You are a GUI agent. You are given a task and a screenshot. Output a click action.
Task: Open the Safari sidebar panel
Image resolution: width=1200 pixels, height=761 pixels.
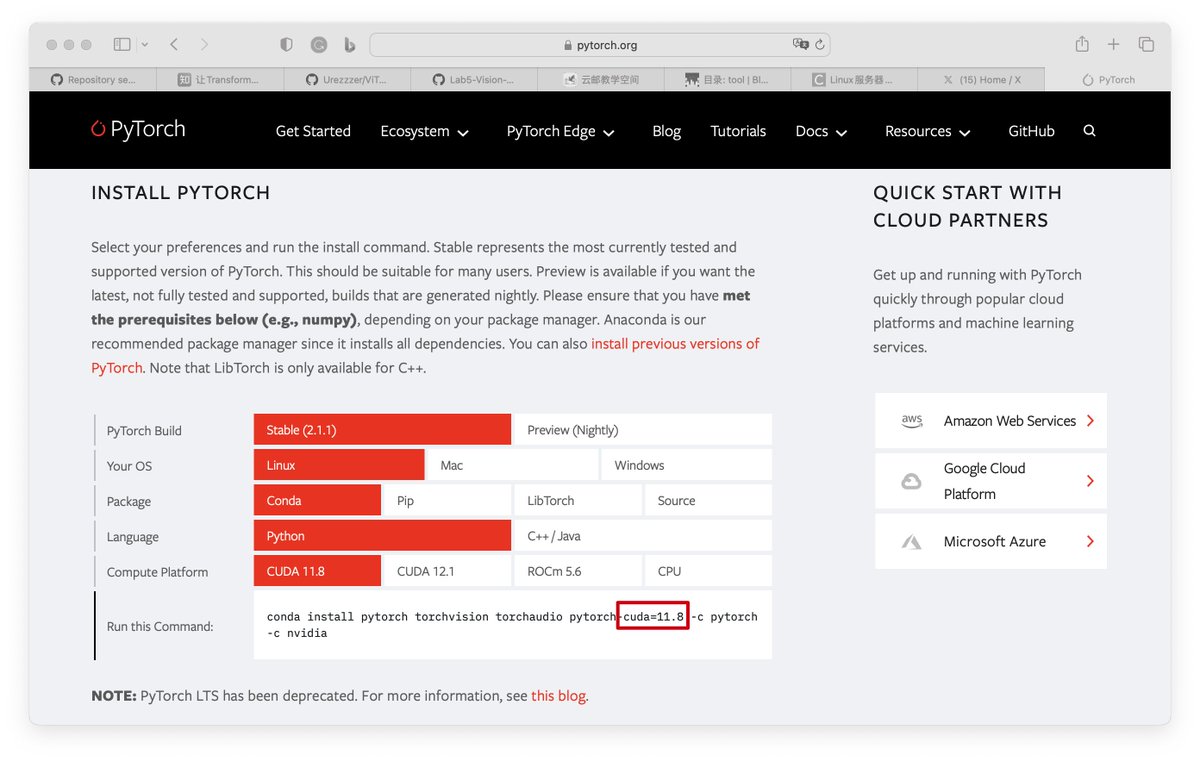click(122, 45)
